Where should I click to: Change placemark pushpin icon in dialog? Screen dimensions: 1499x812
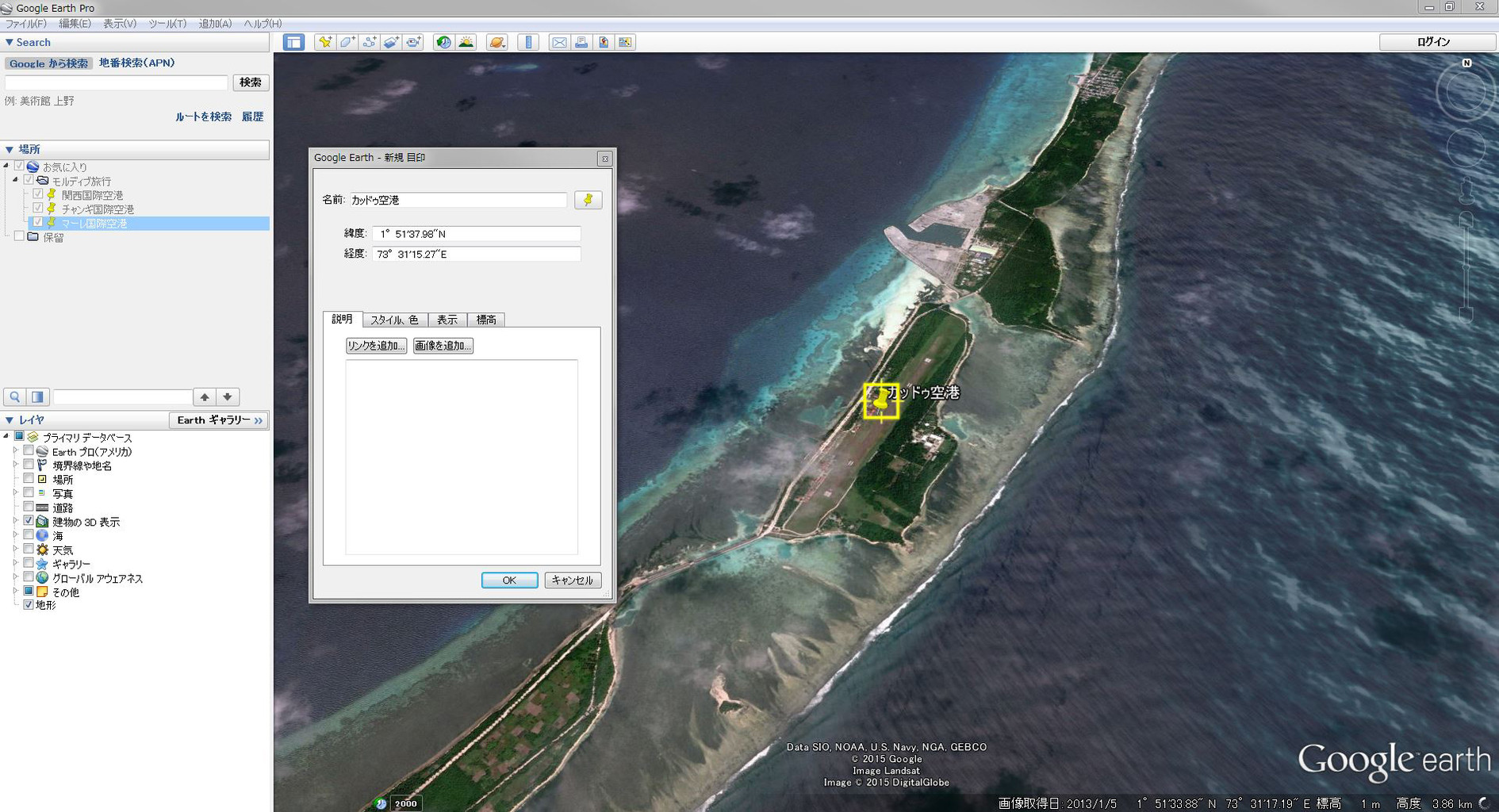click(x=588, y=200)
